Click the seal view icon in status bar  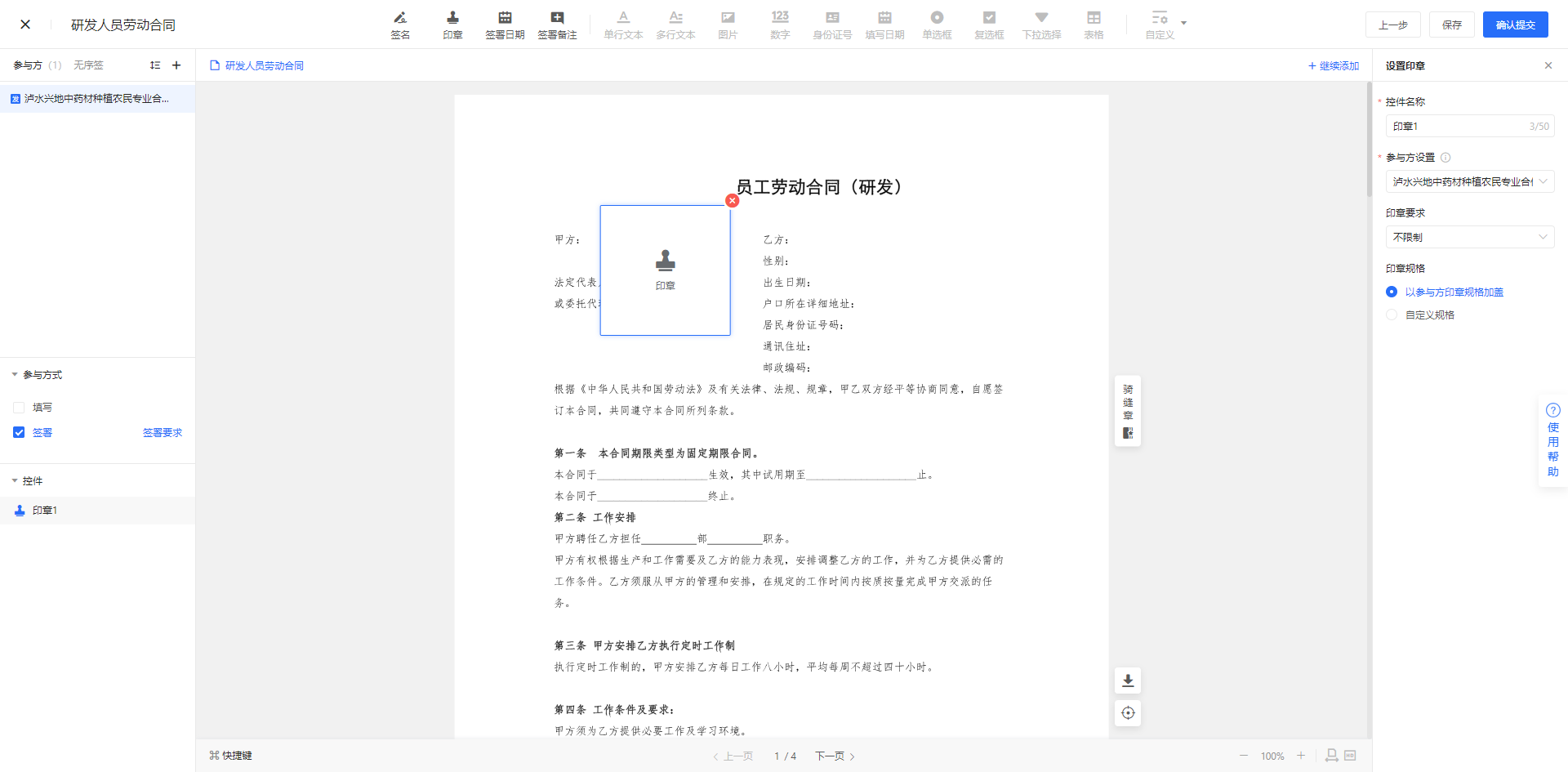(x=1332, y=756)
